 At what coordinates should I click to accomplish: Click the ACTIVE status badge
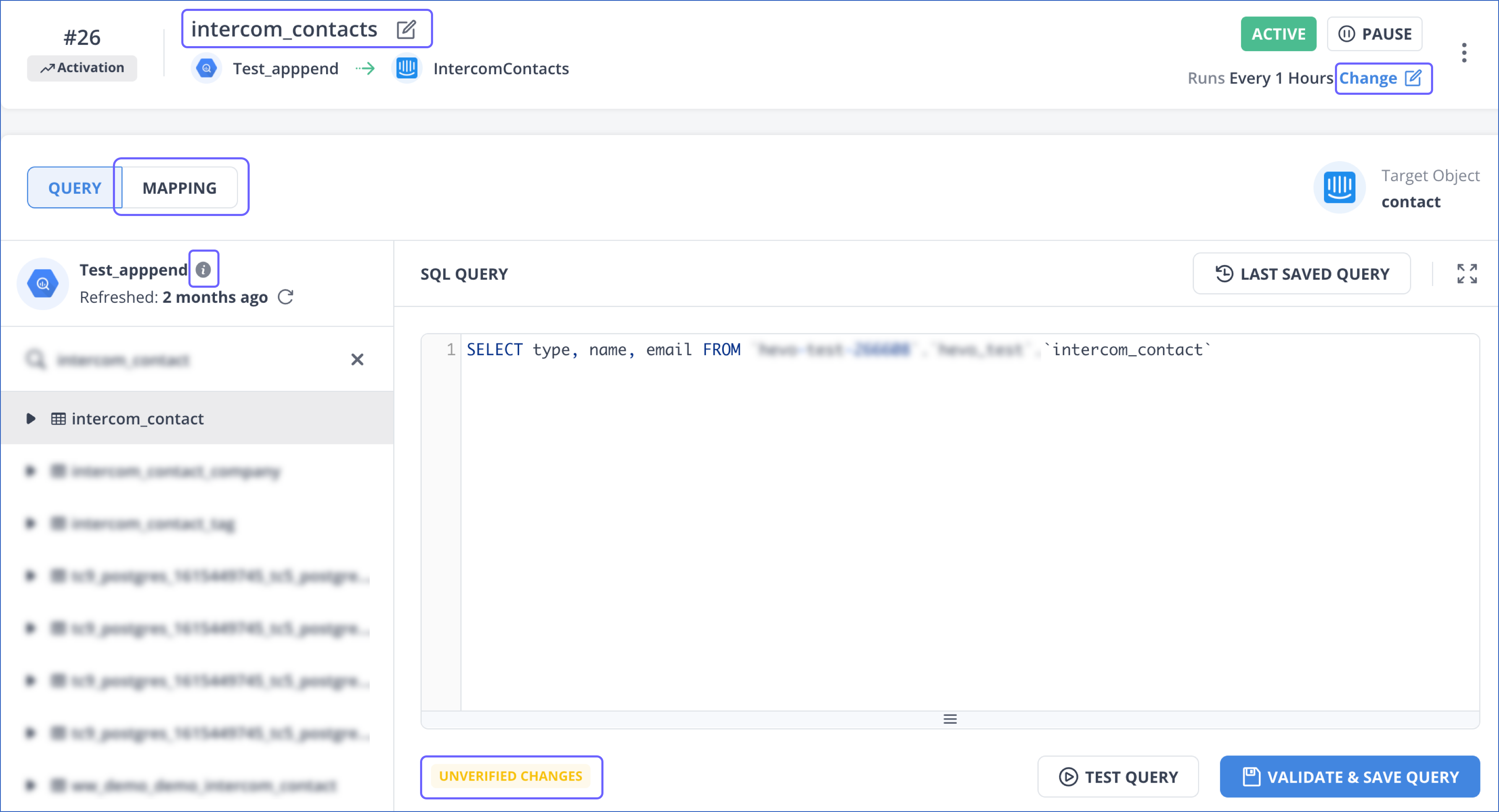pos(1278,34)
